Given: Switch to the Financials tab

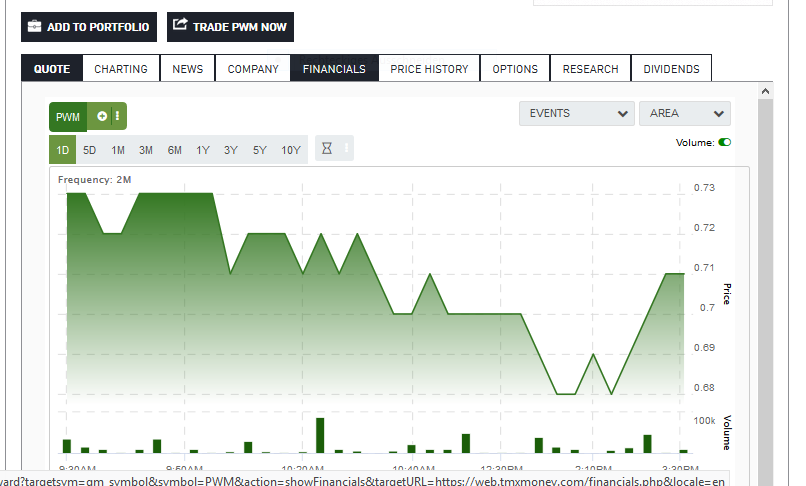Looking at the screenshot, I should coord(334,69).
